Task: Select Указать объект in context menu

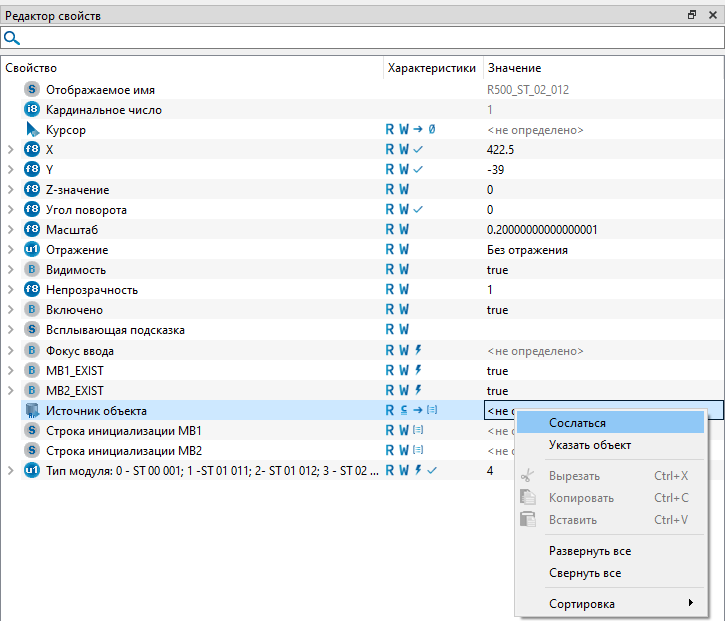Action: tap(590, 445)
